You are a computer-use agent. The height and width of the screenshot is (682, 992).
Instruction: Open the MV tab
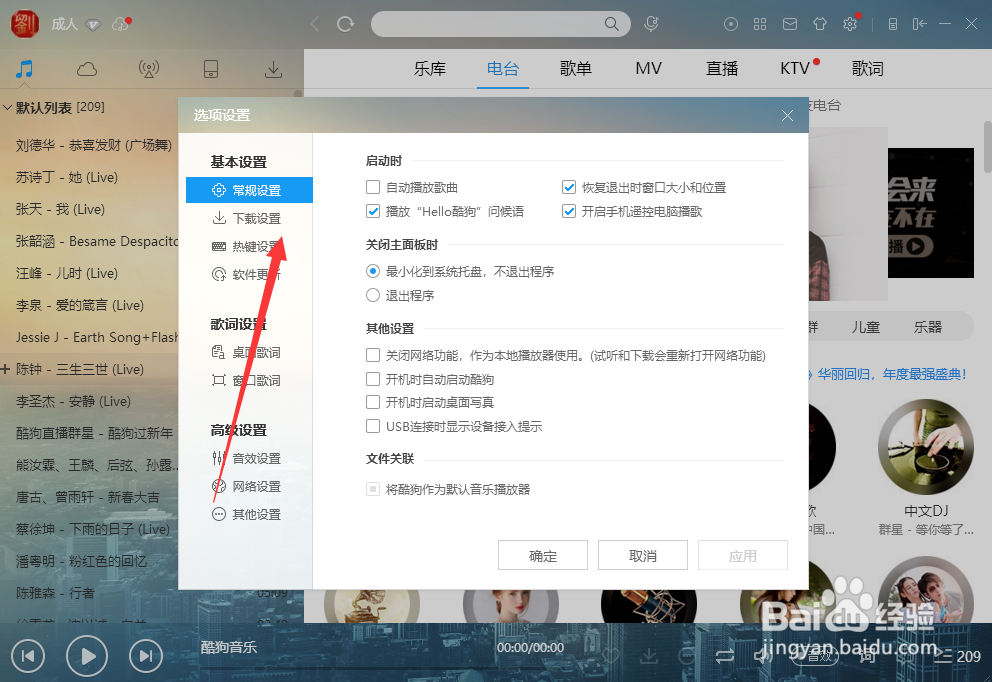[648, 68]
